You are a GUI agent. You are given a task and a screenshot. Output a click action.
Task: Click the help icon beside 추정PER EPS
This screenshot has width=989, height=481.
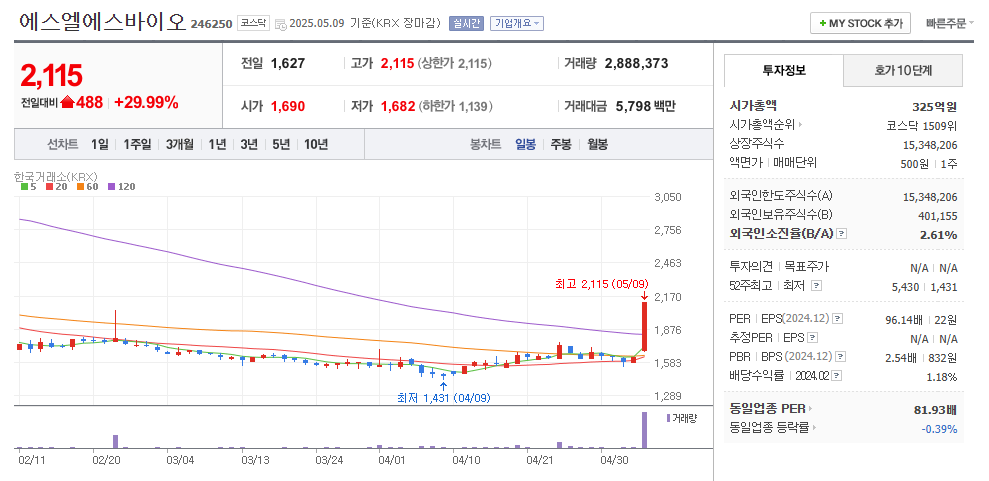[x=812, y=338]
